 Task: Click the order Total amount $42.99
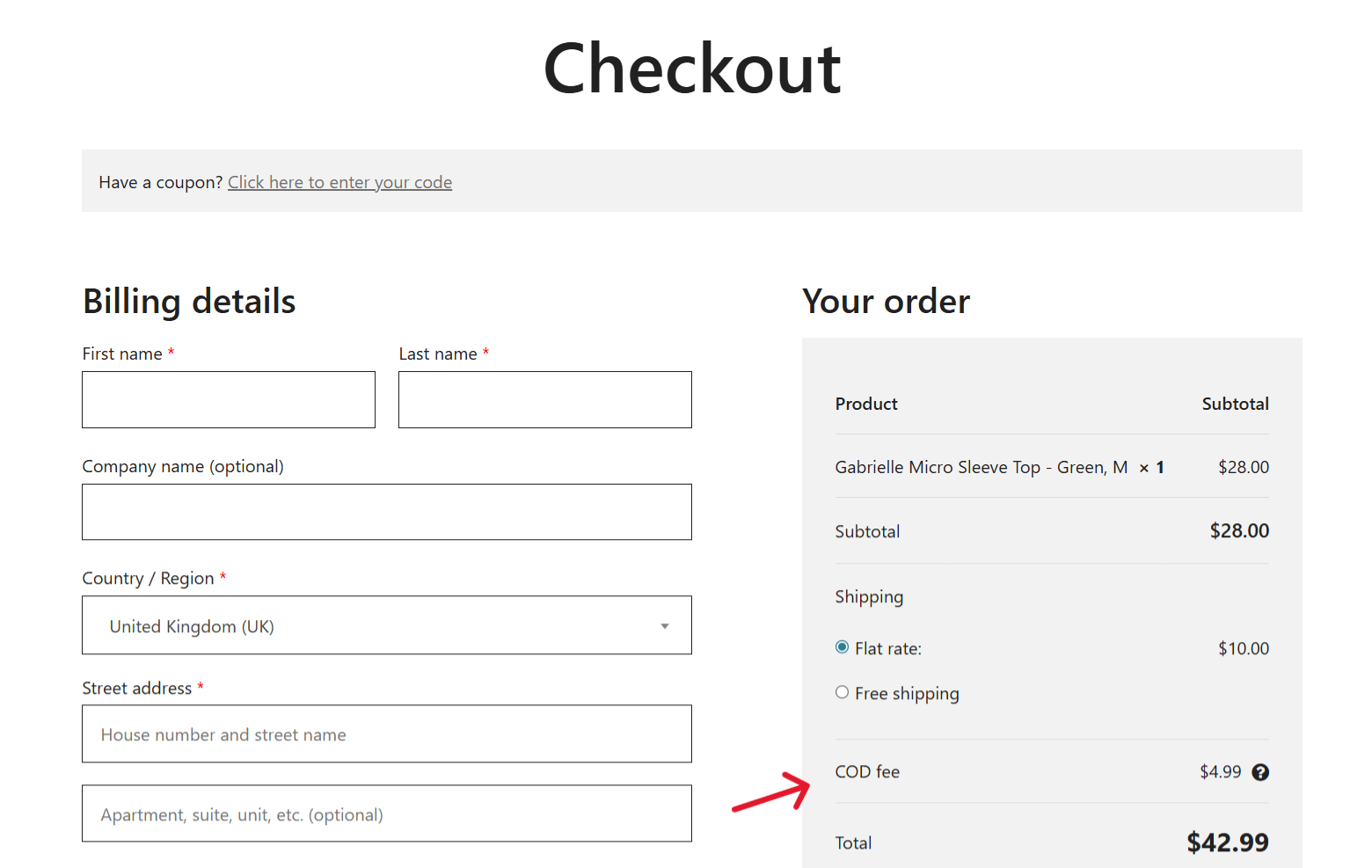1227,842
